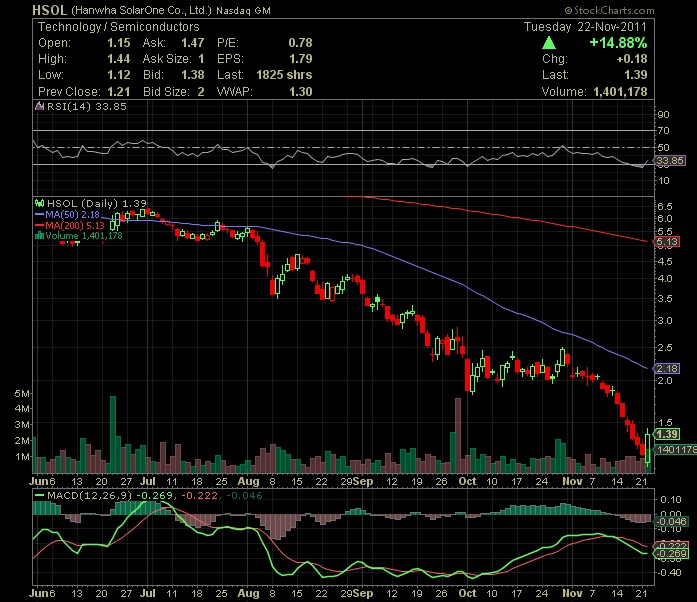Click the MA(50) 2.18 legend text
This screenshot has height=602, width=697.
tap(72, 214)
